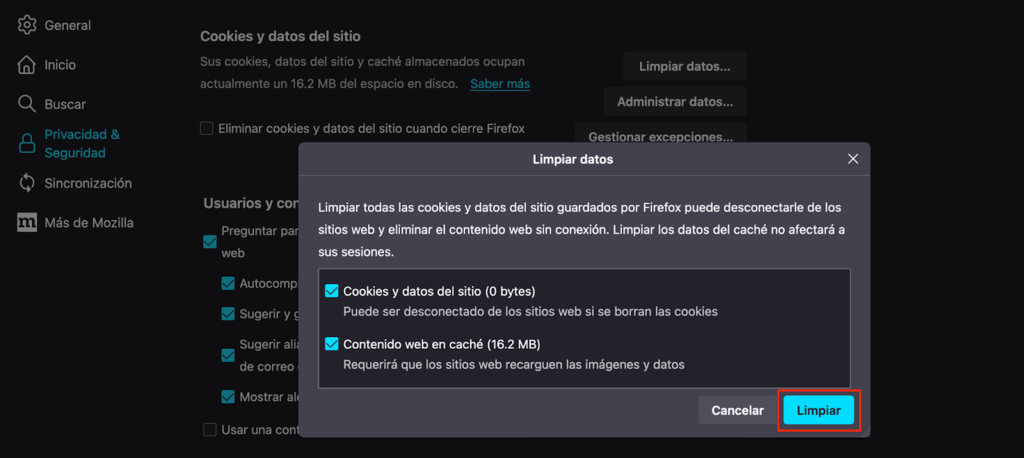1024x458 pixels.
Task: Go to the Sincronización settings category
Action: tap(88, 183)
